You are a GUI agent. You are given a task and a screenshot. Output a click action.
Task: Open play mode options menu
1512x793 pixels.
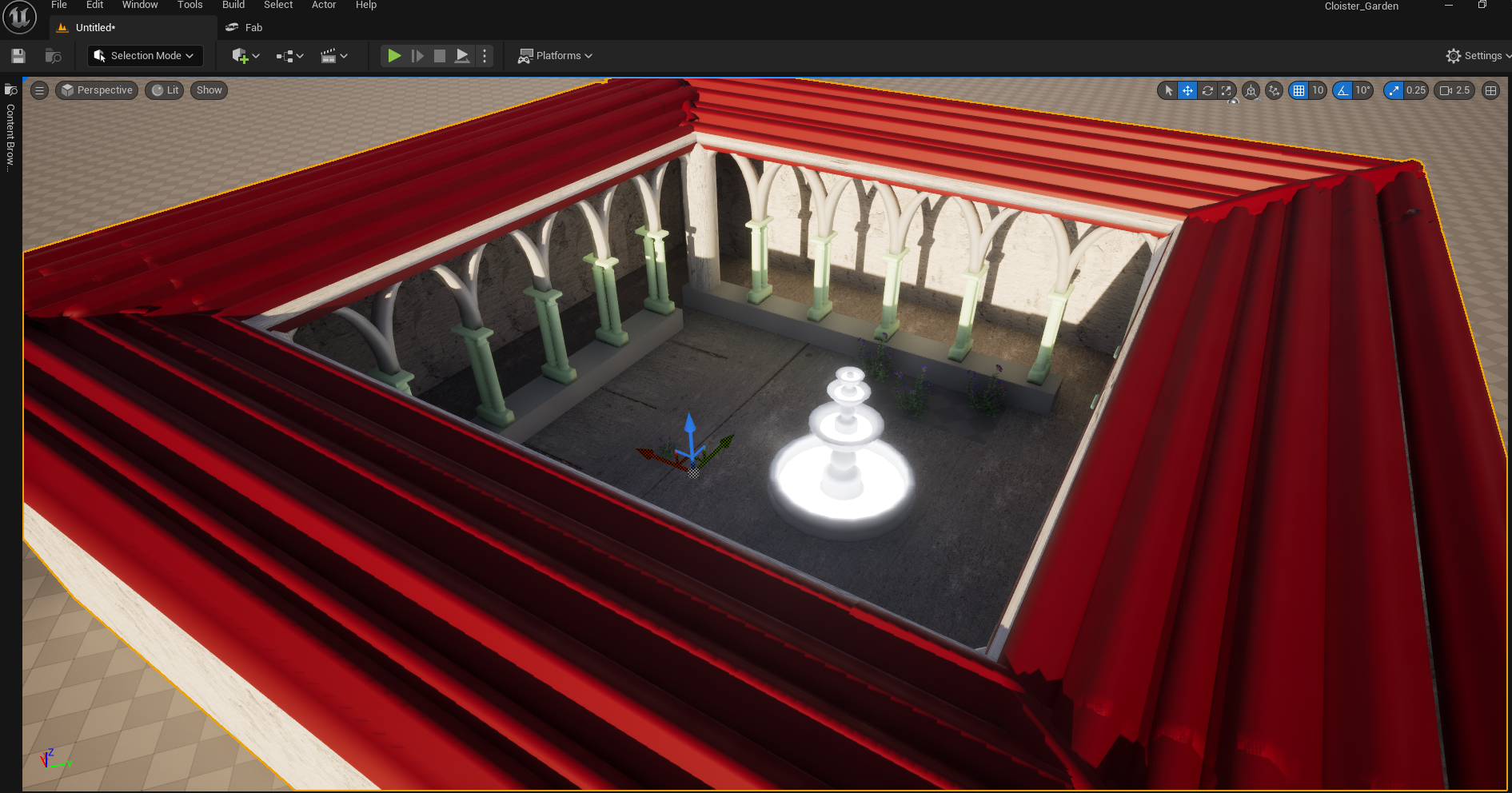click(x=485, y=56)
